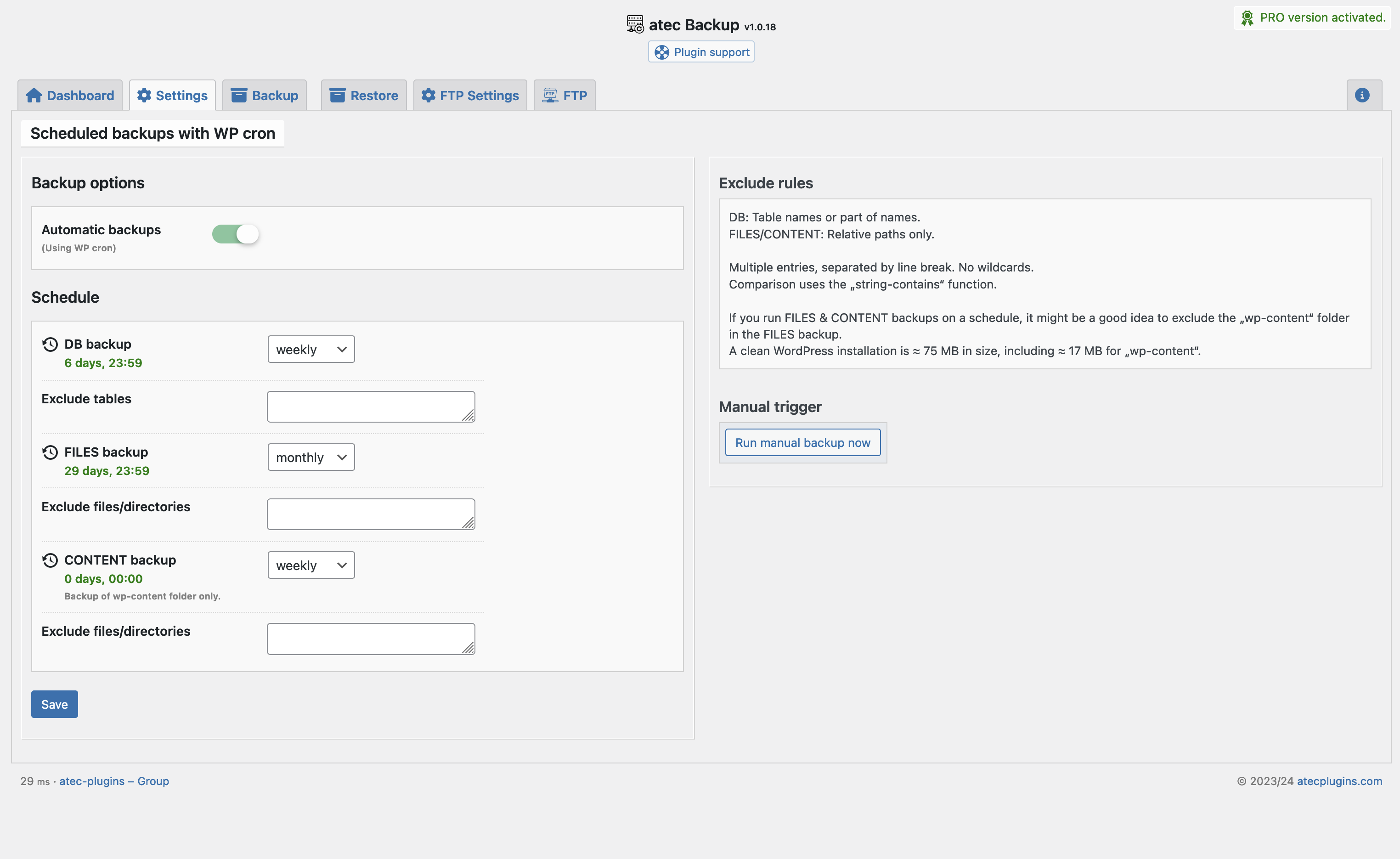The height and width of the screenshot is (859, 1400).
Task: Click the 'Manual trigger' heading
Action: (770, 407)
